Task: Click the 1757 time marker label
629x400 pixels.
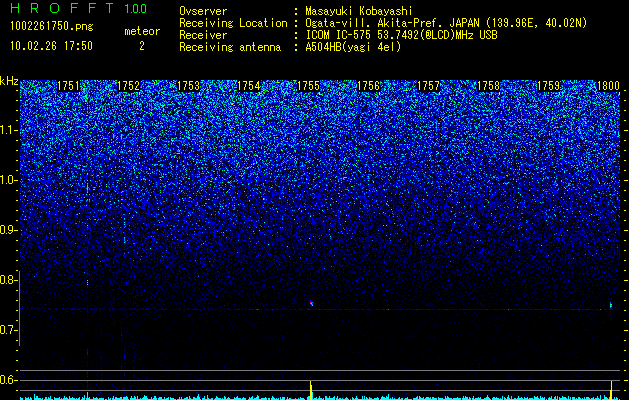Action: [428, 86]
